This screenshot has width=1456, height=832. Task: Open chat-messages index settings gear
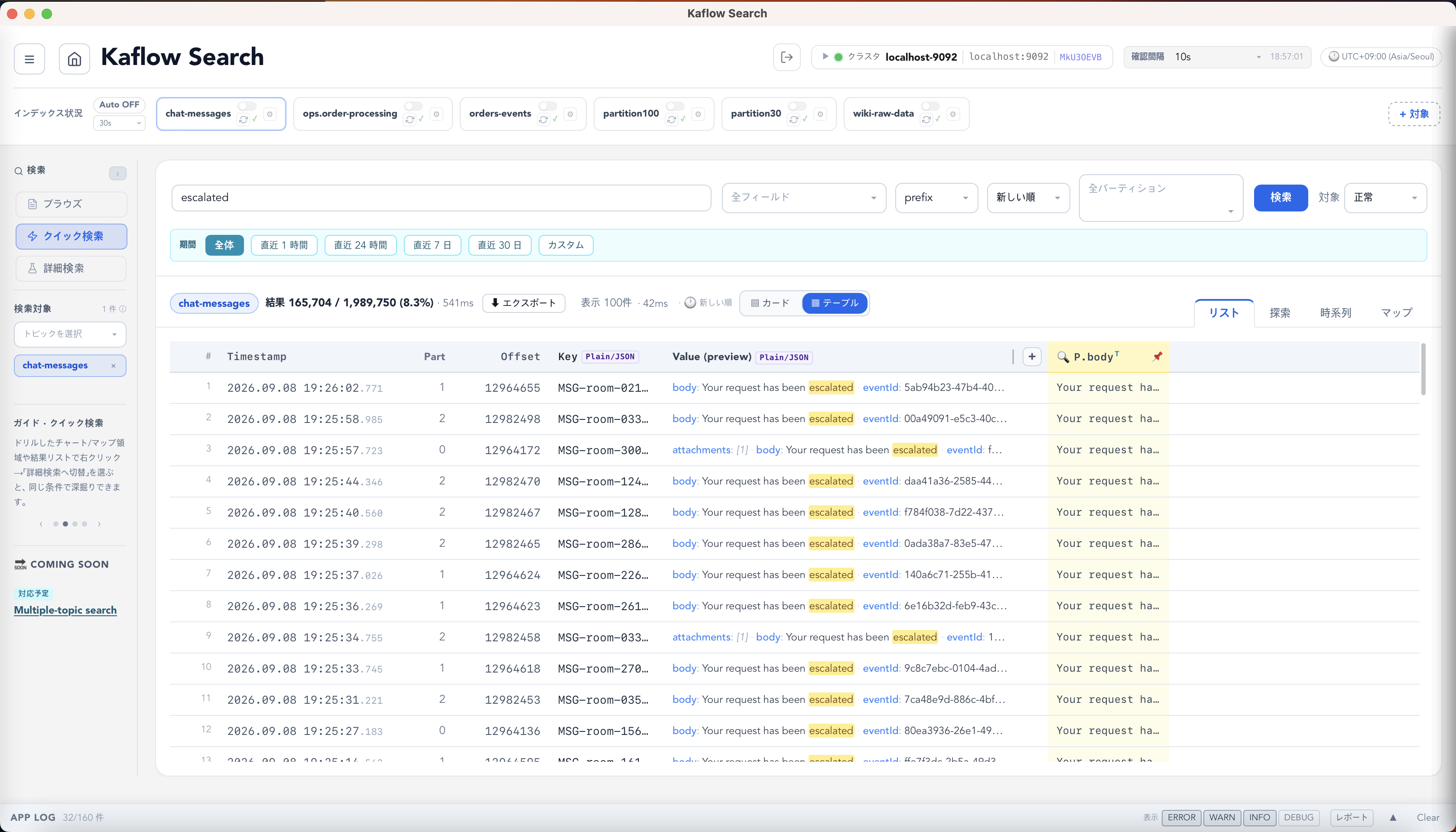[270, 114]
